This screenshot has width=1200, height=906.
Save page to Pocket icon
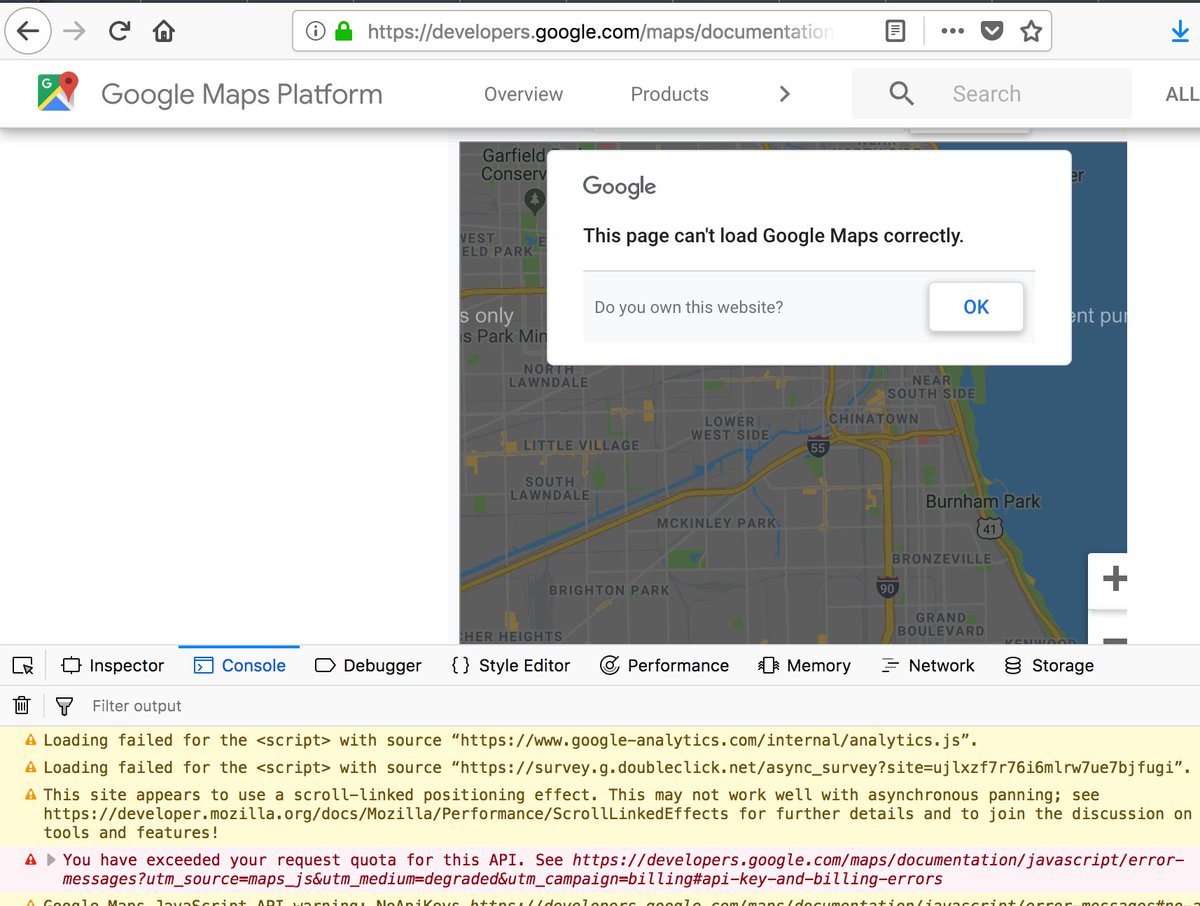click(991, 31)
